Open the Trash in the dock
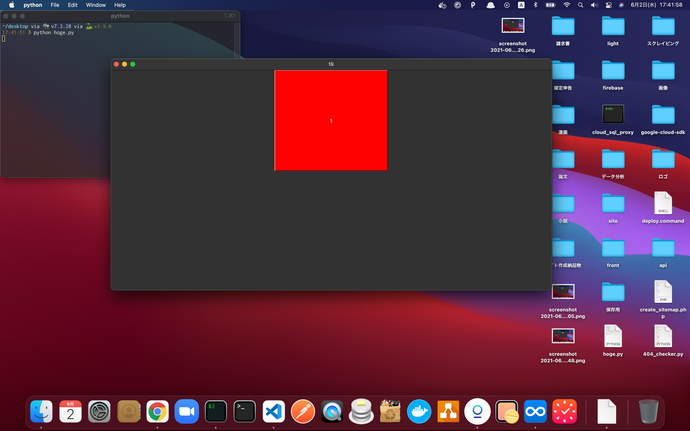This screenshot has width=690, height=431. coord(648,411)
